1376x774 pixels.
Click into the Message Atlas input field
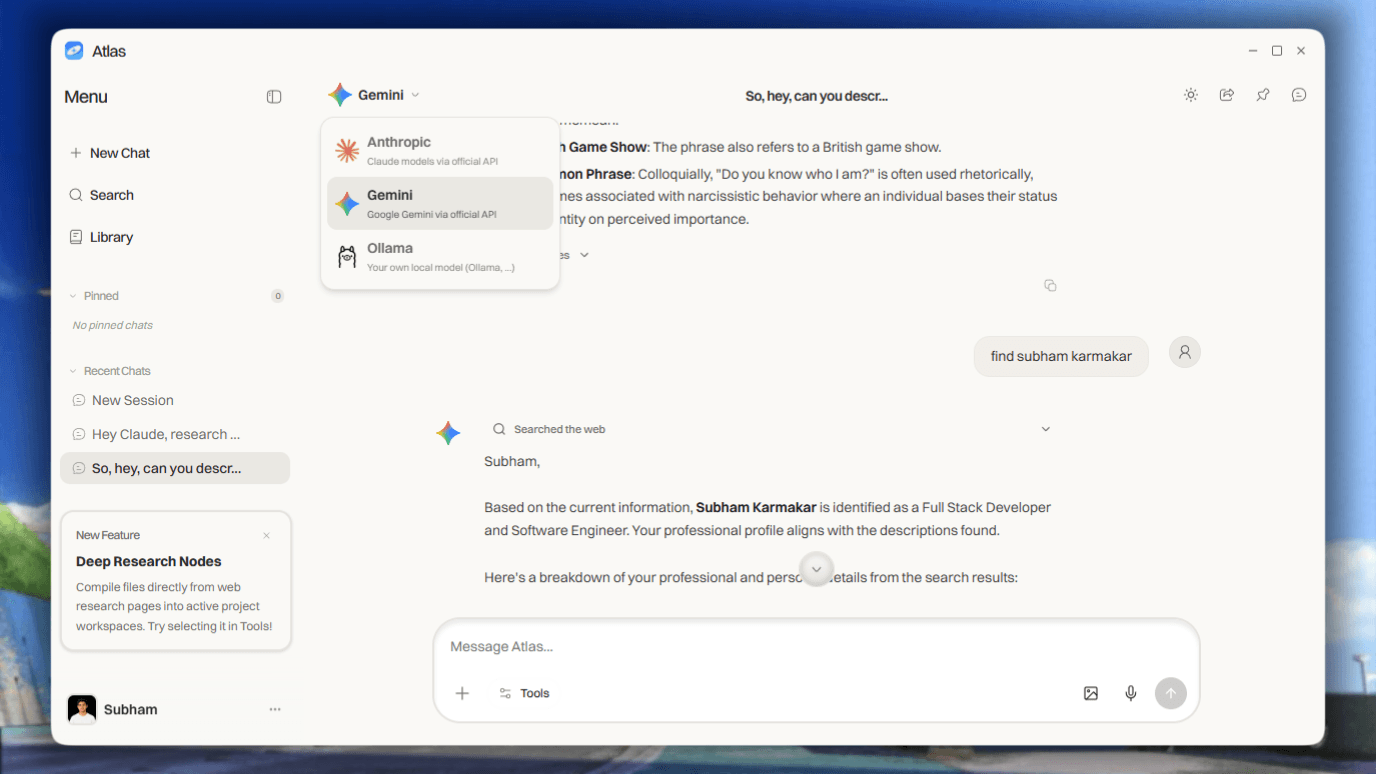coord(816,647)
